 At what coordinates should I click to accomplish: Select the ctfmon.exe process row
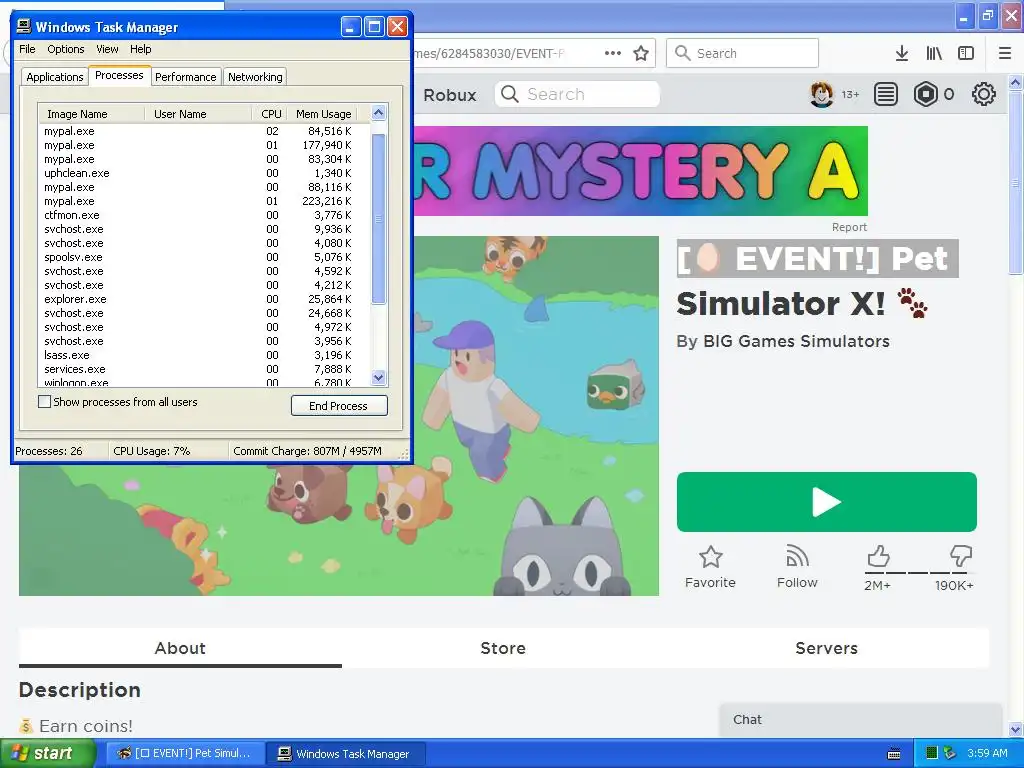click(x=203, y=215)
